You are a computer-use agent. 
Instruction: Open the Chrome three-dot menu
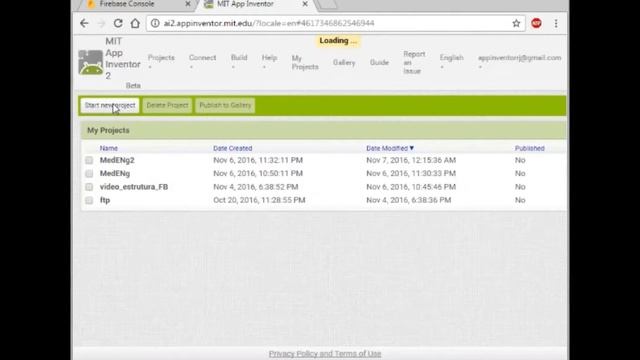[x=556, y=23]
